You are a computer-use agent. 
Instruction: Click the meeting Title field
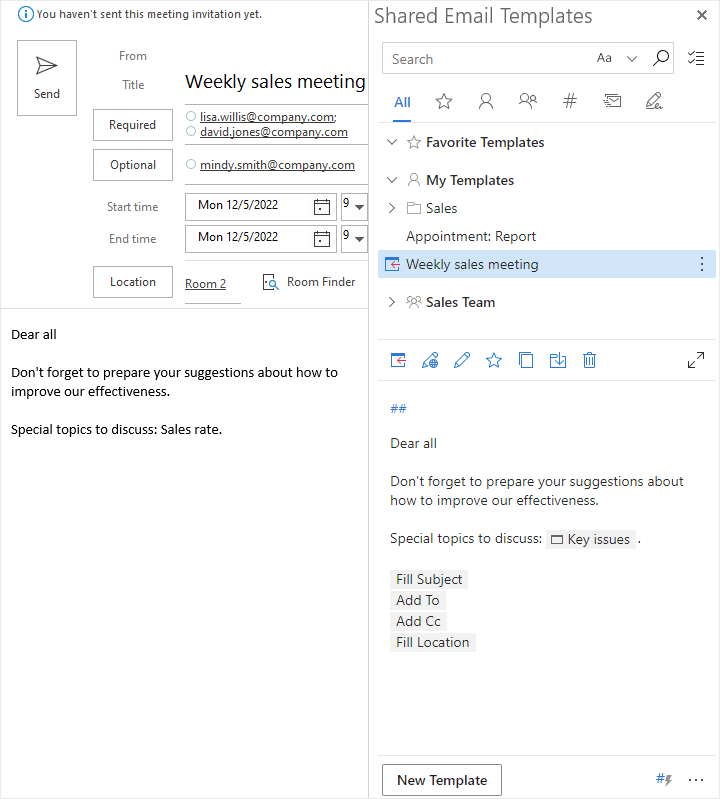tap(276, 82)
